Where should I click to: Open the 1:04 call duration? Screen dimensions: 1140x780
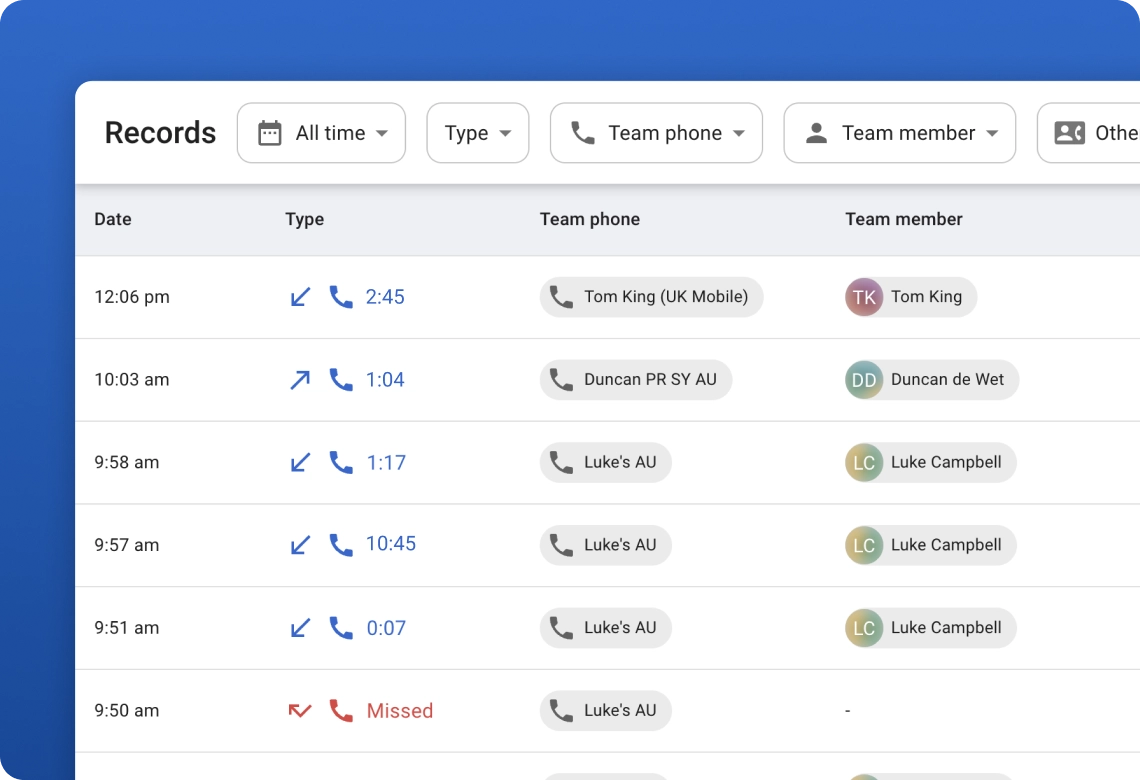coord(385,379)
